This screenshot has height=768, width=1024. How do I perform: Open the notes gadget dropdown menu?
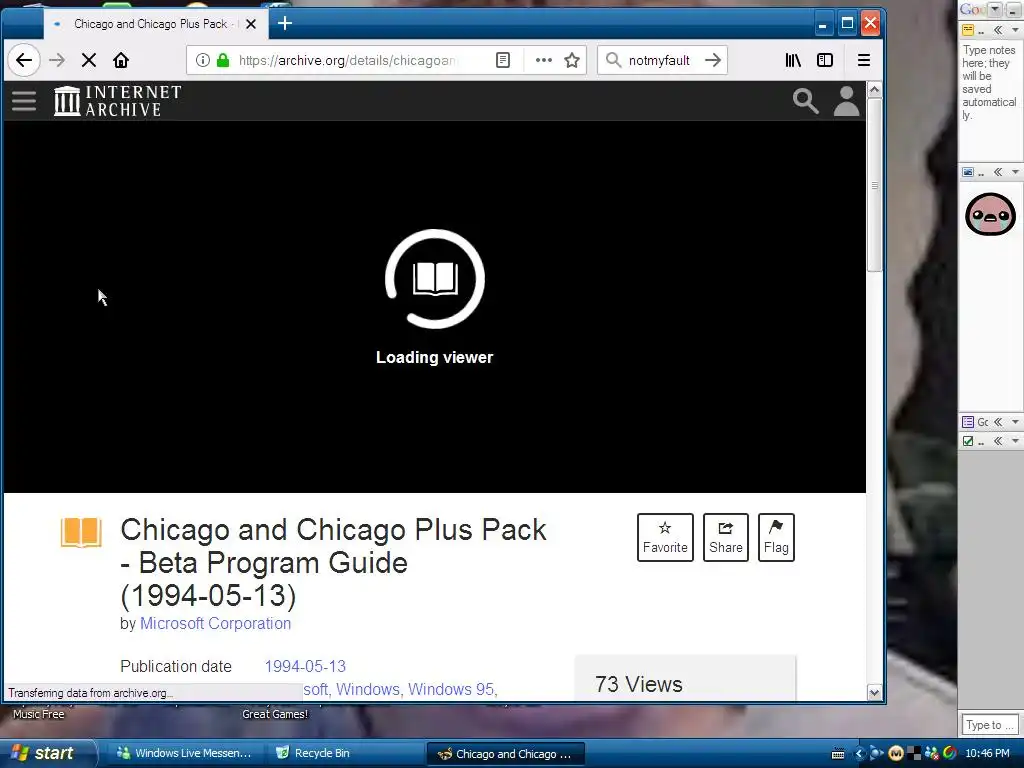click(1015, 30)
